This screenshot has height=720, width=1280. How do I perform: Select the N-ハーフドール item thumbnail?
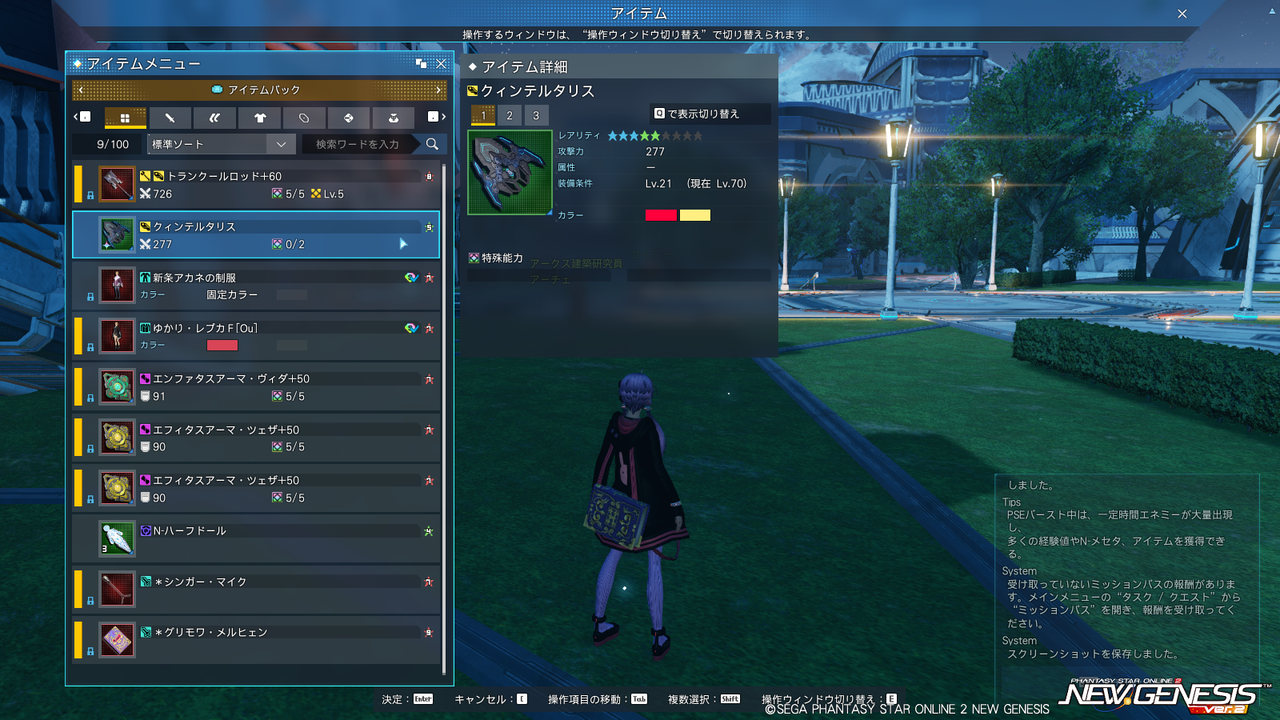click(x=117, y=539)
